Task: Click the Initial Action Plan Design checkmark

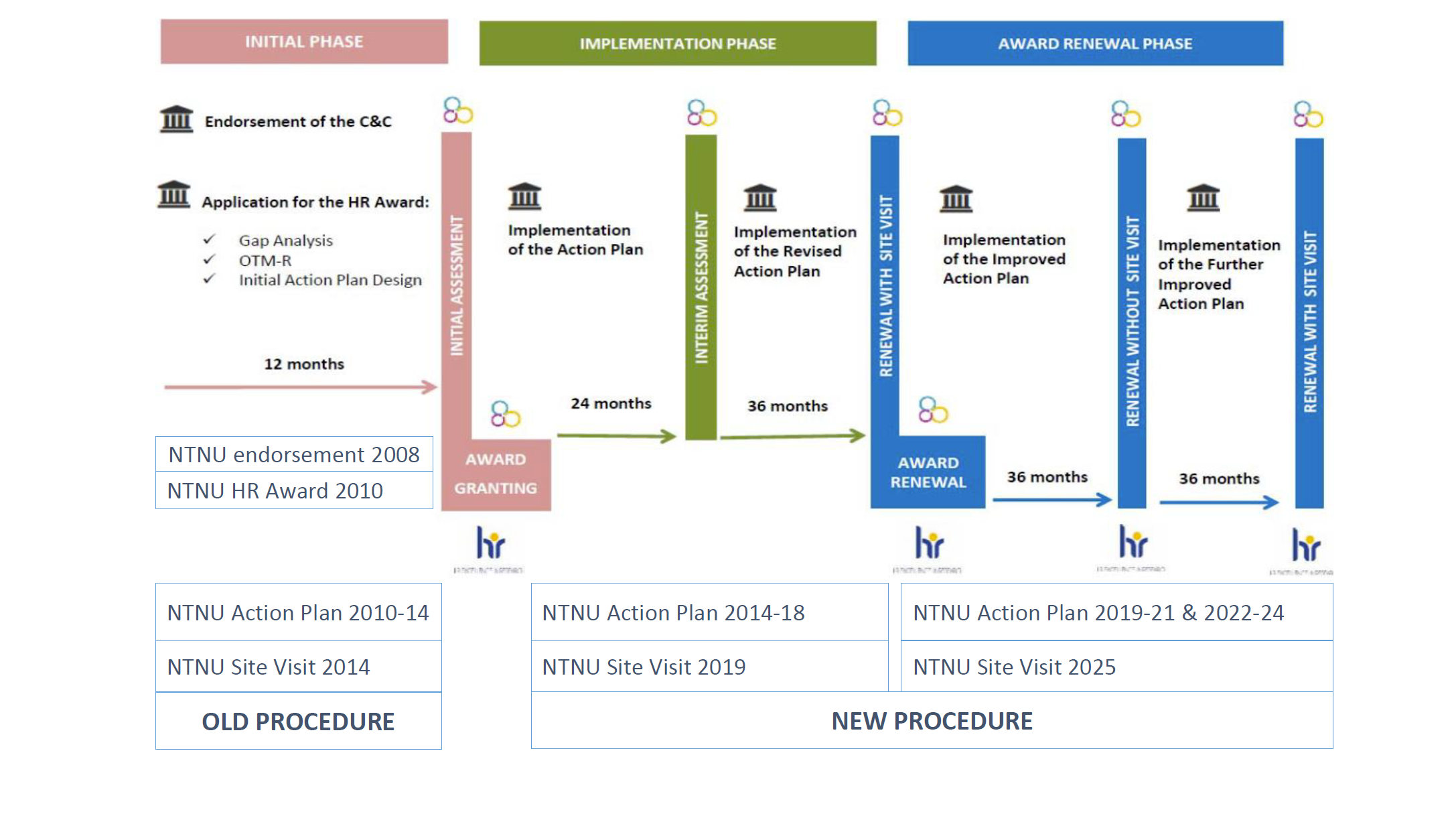Action: coord(209,279)
